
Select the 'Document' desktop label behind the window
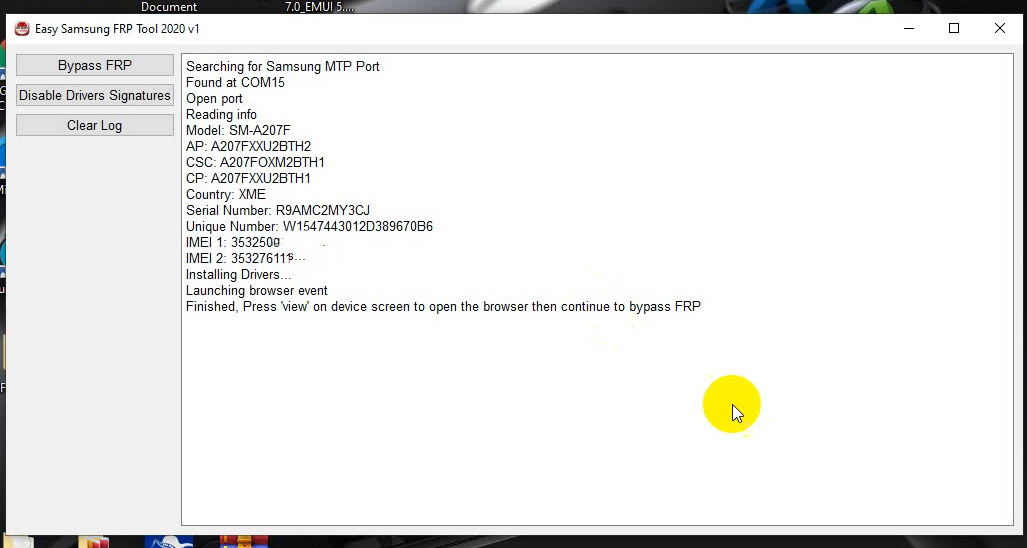[169, 7]
